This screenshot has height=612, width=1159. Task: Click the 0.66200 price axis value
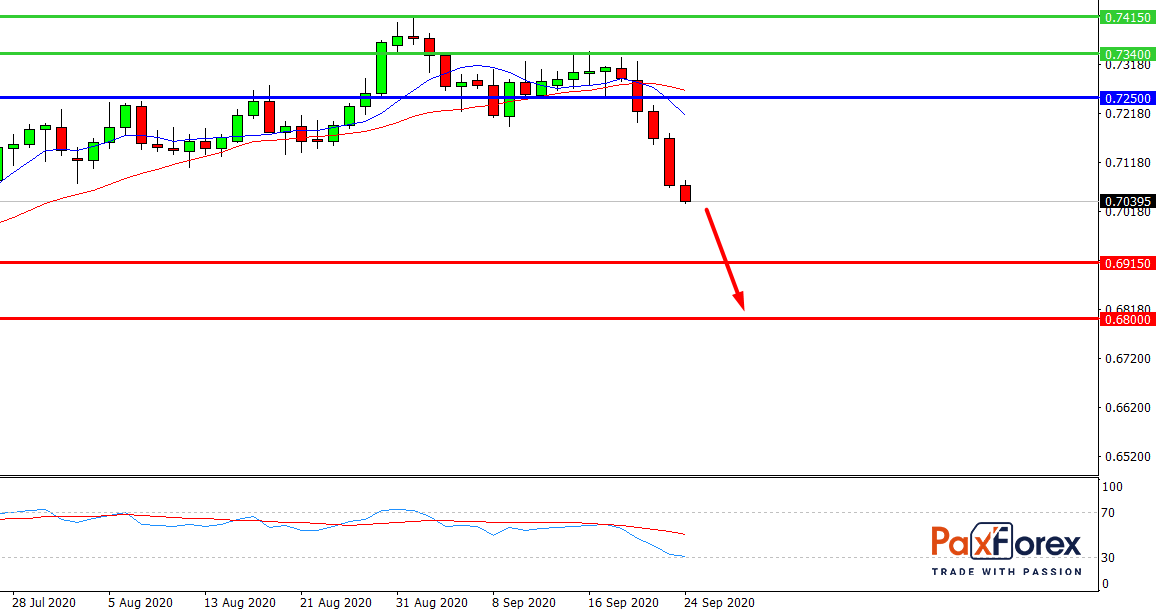(1129, 407)
